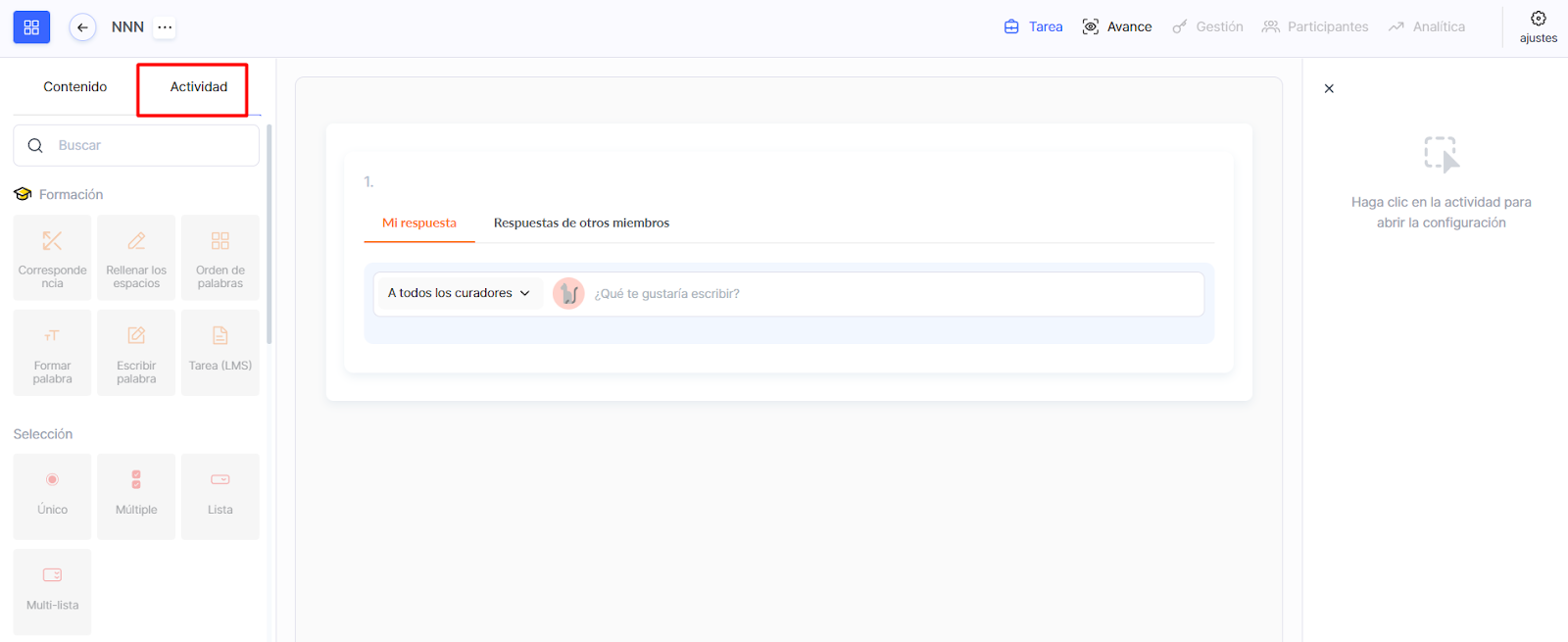This screenshot has width=1568, height=642.
Task: Go back using the arrow button
Action: coord(82,27)
